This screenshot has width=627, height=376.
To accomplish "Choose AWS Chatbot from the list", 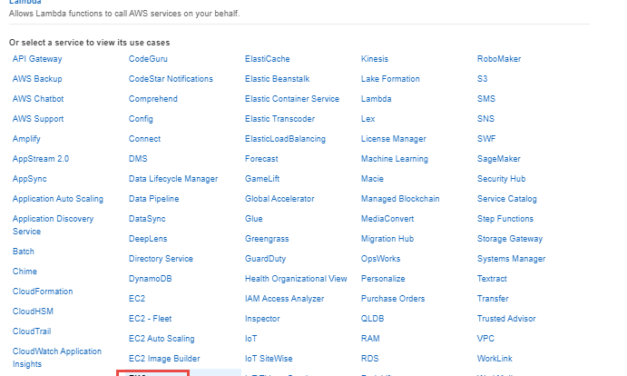I will 38,99.
